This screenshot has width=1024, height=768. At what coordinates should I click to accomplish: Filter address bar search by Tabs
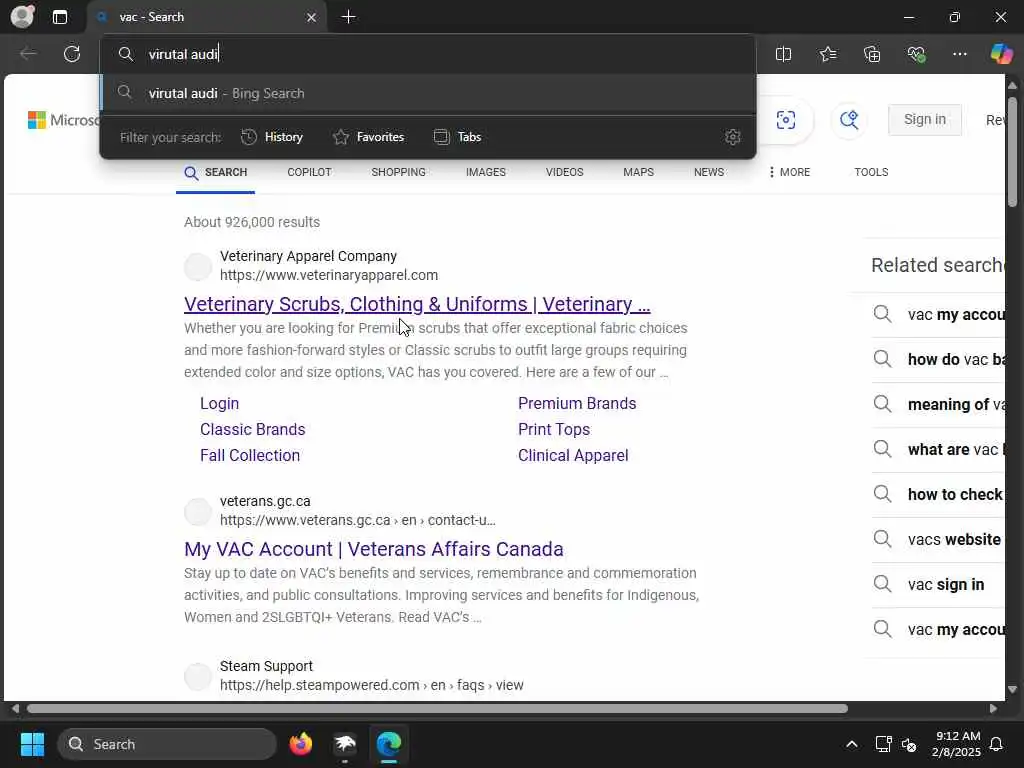point(457,137)
